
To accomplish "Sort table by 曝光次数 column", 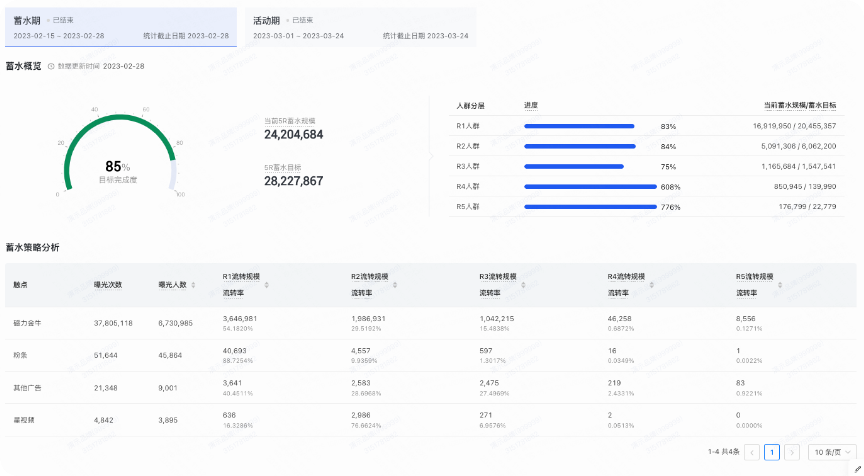I will [107, 285].
